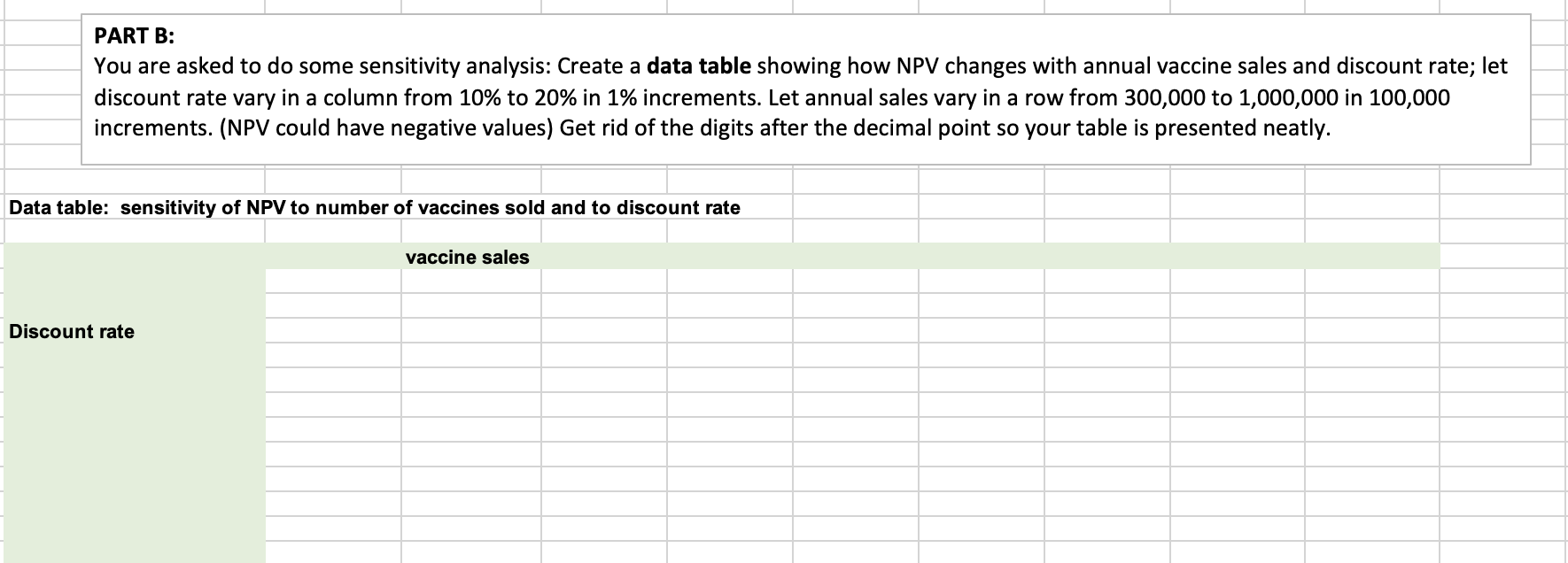Select the green header cell right of 'vaccine sales'
The image size is (1568, 563).
click(604, 257)
